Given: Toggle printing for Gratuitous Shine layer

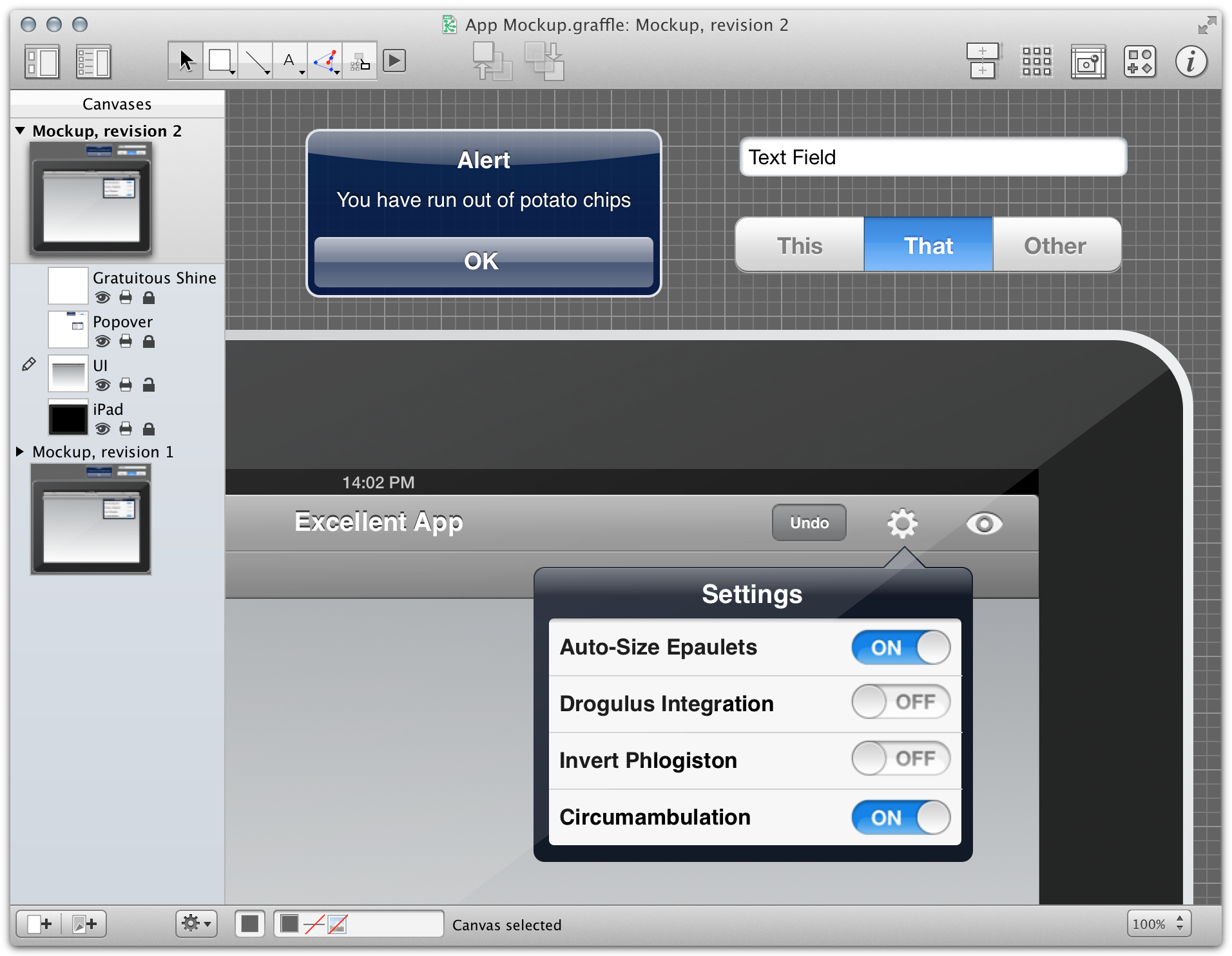Looking at the screenshot, I should click(126, 298).
